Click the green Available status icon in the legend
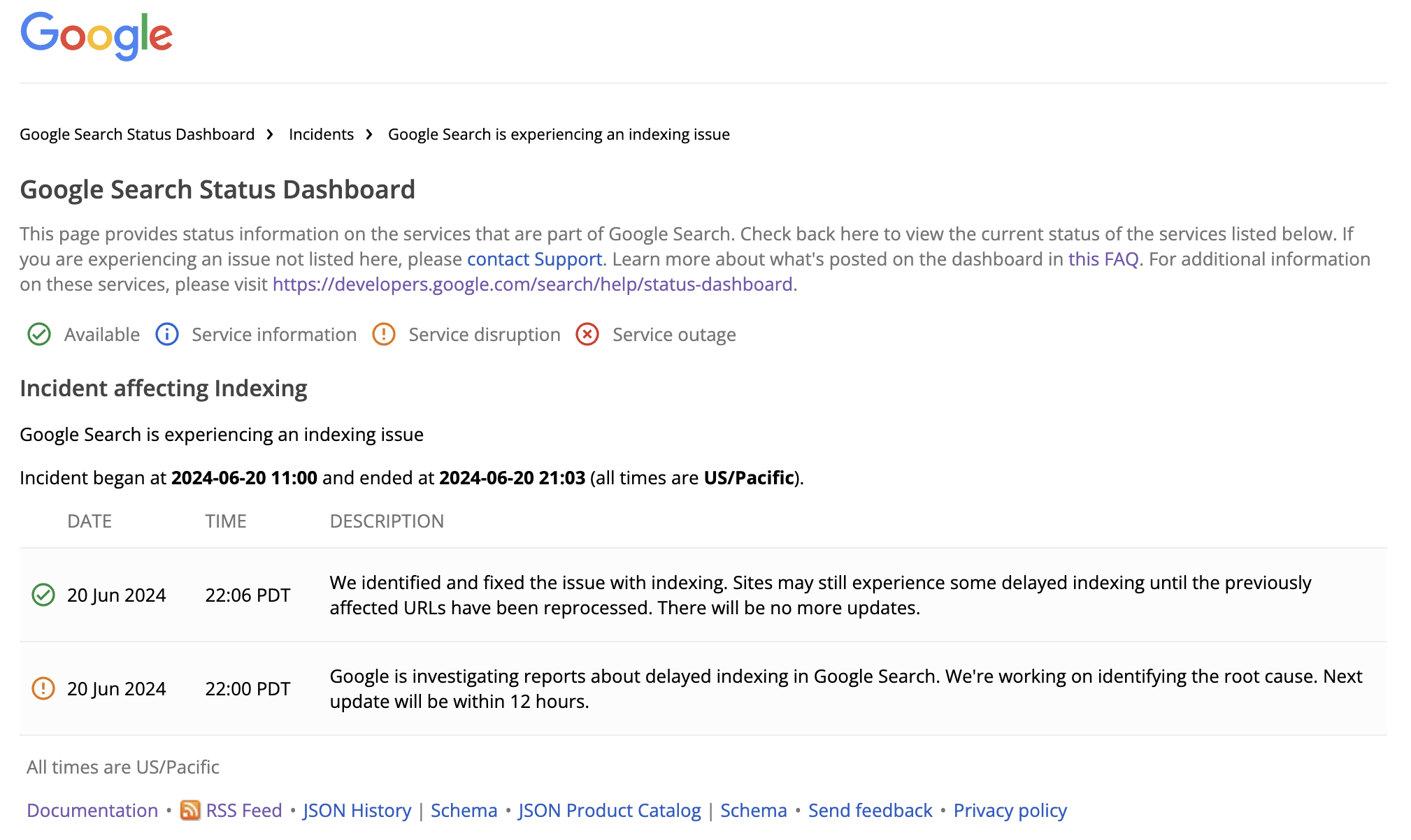 pyautogui.click(x=39, y=334)
